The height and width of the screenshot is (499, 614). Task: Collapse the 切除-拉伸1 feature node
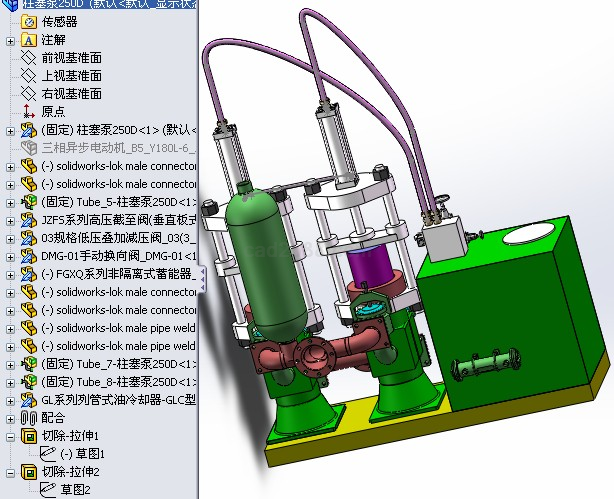point(10,436)
